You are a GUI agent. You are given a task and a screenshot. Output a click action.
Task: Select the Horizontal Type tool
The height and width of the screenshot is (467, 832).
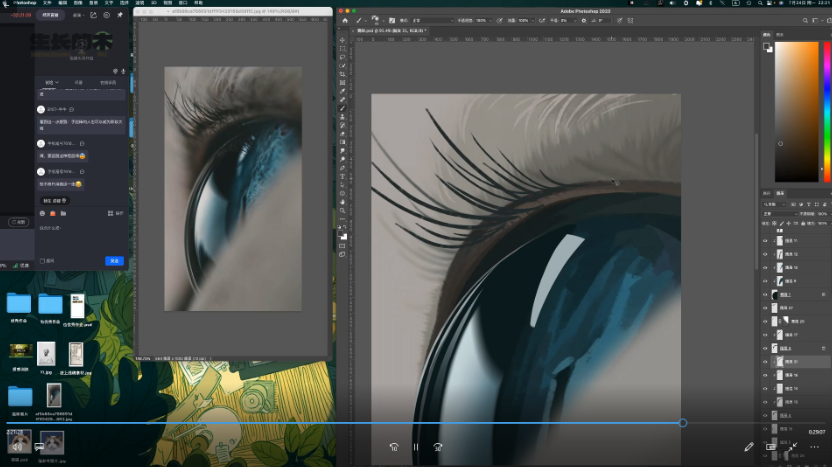[342, 176]
